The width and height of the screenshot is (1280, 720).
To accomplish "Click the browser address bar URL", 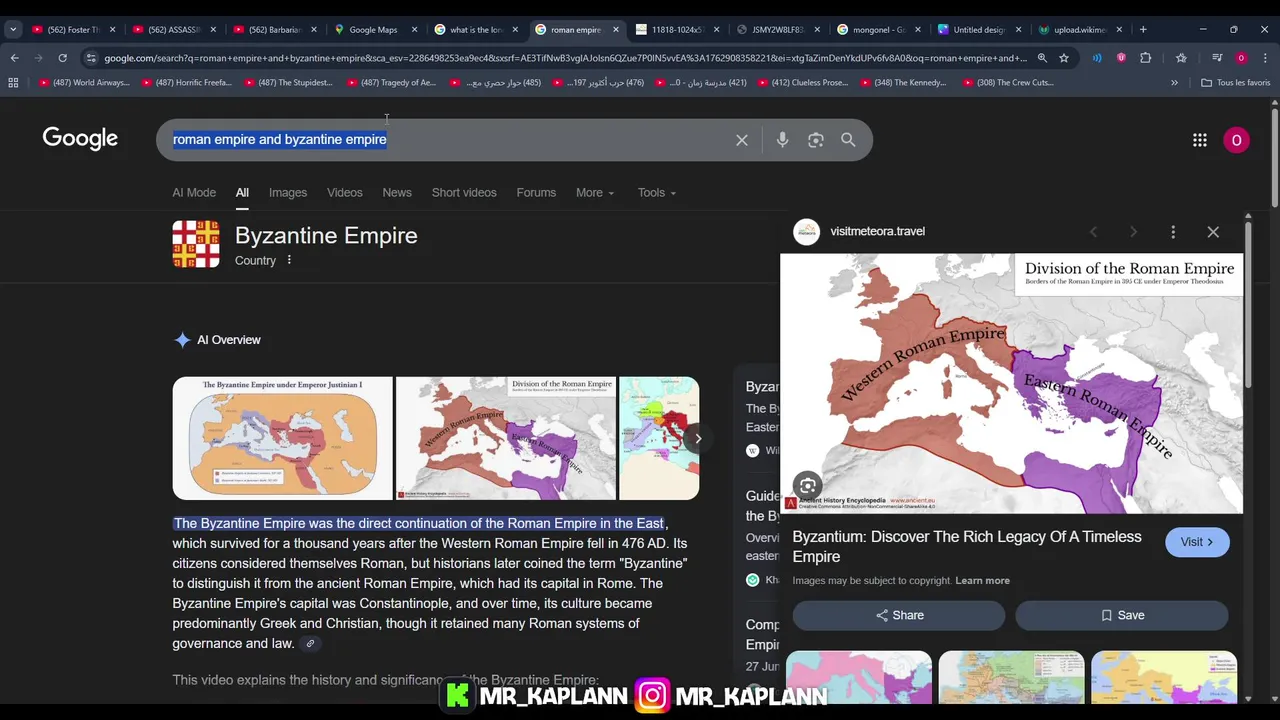I will tap(565, 58).
